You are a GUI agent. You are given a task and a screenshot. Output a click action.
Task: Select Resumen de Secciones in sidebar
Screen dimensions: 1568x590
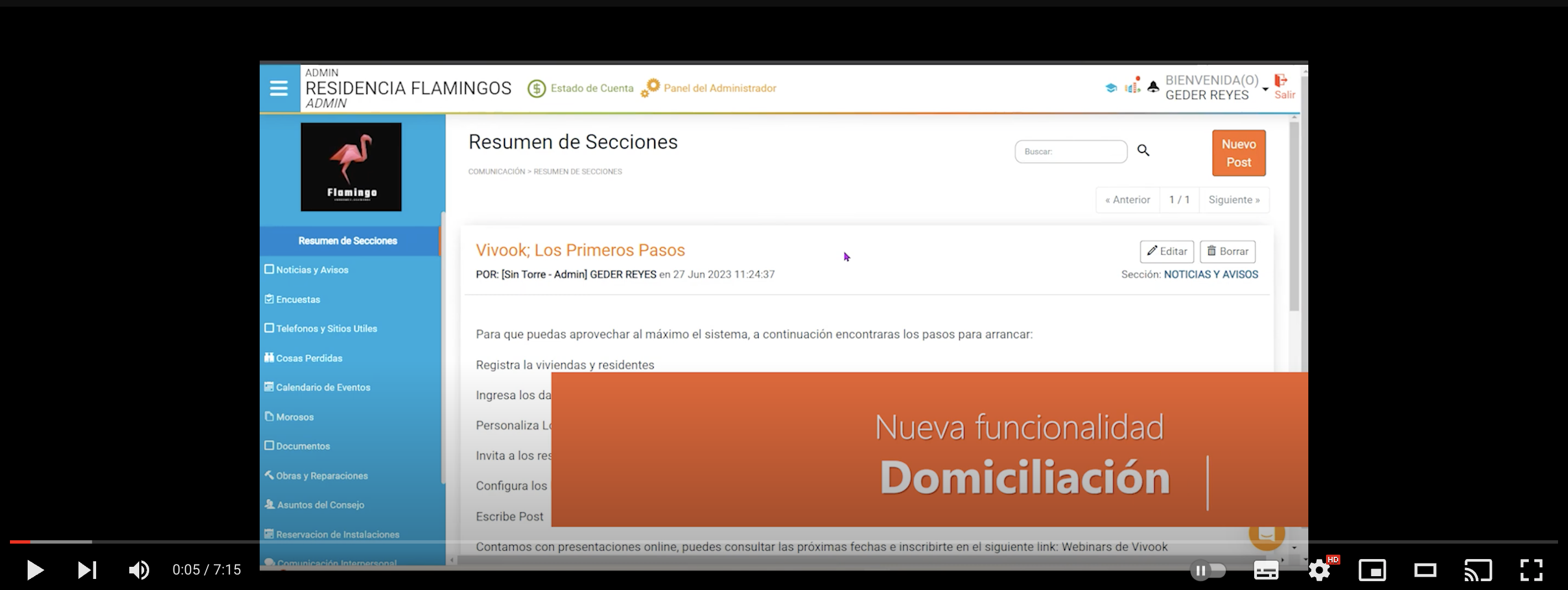348,240
